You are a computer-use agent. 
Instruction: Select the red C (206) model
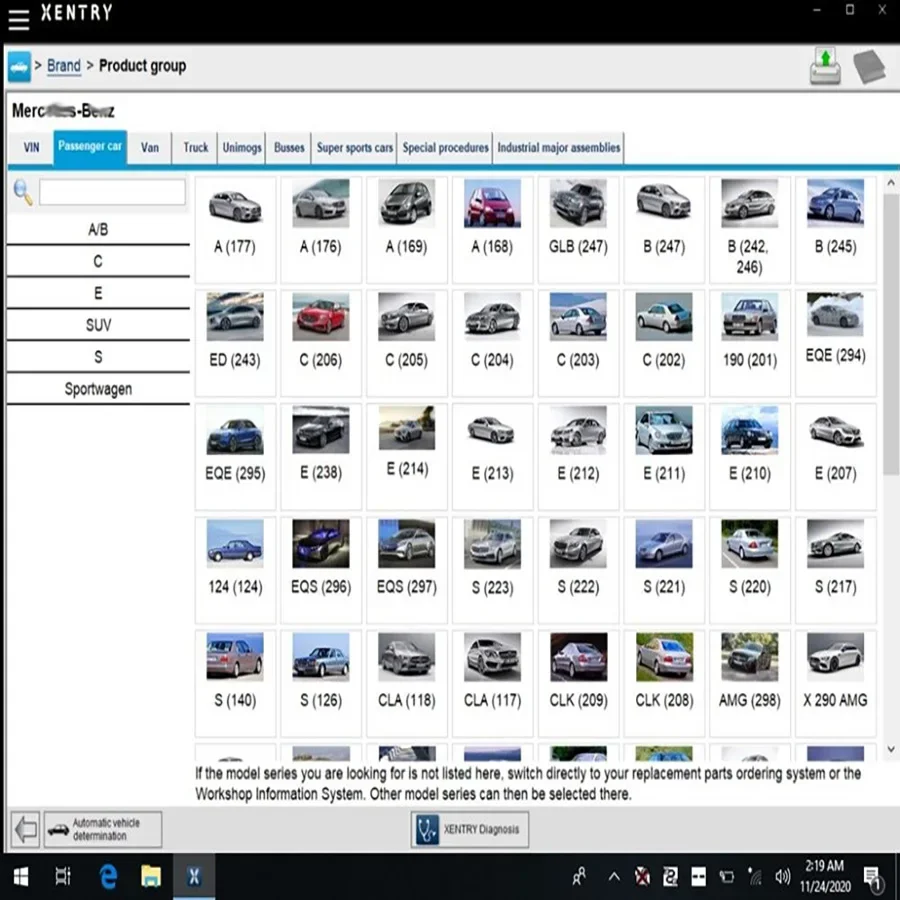pyautogui.click(x=321, y=343)
